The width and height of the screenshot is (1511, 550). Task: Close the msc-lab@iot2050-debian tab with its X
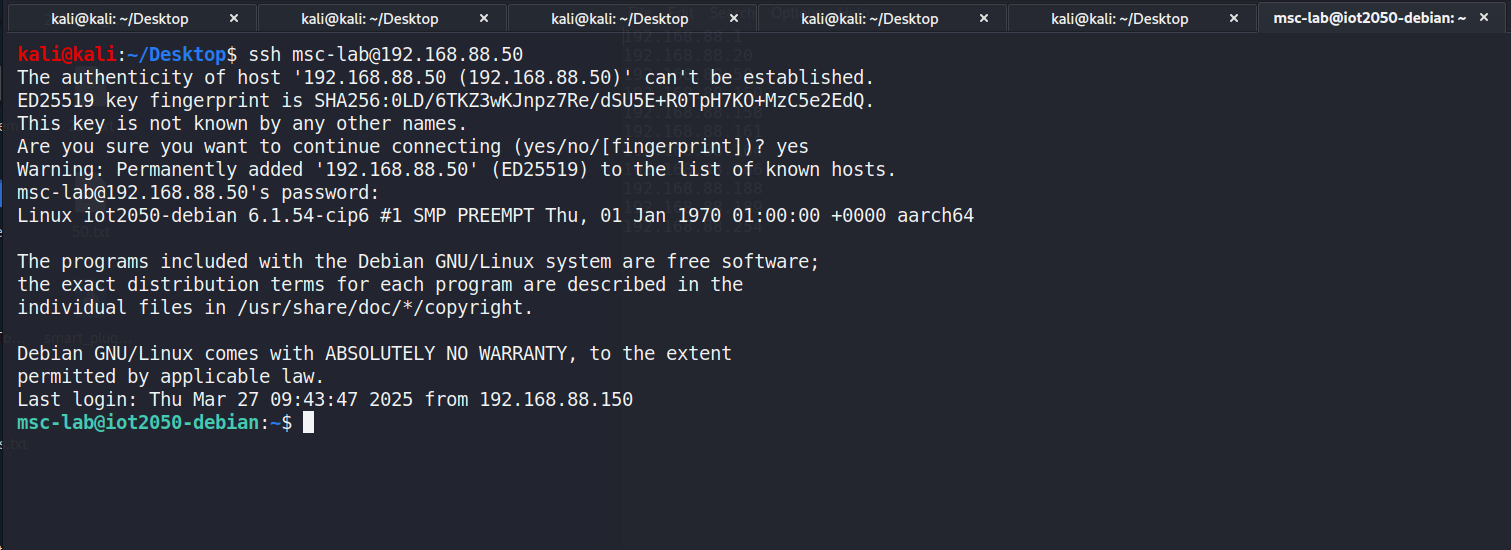click(x=1489, y=18)
